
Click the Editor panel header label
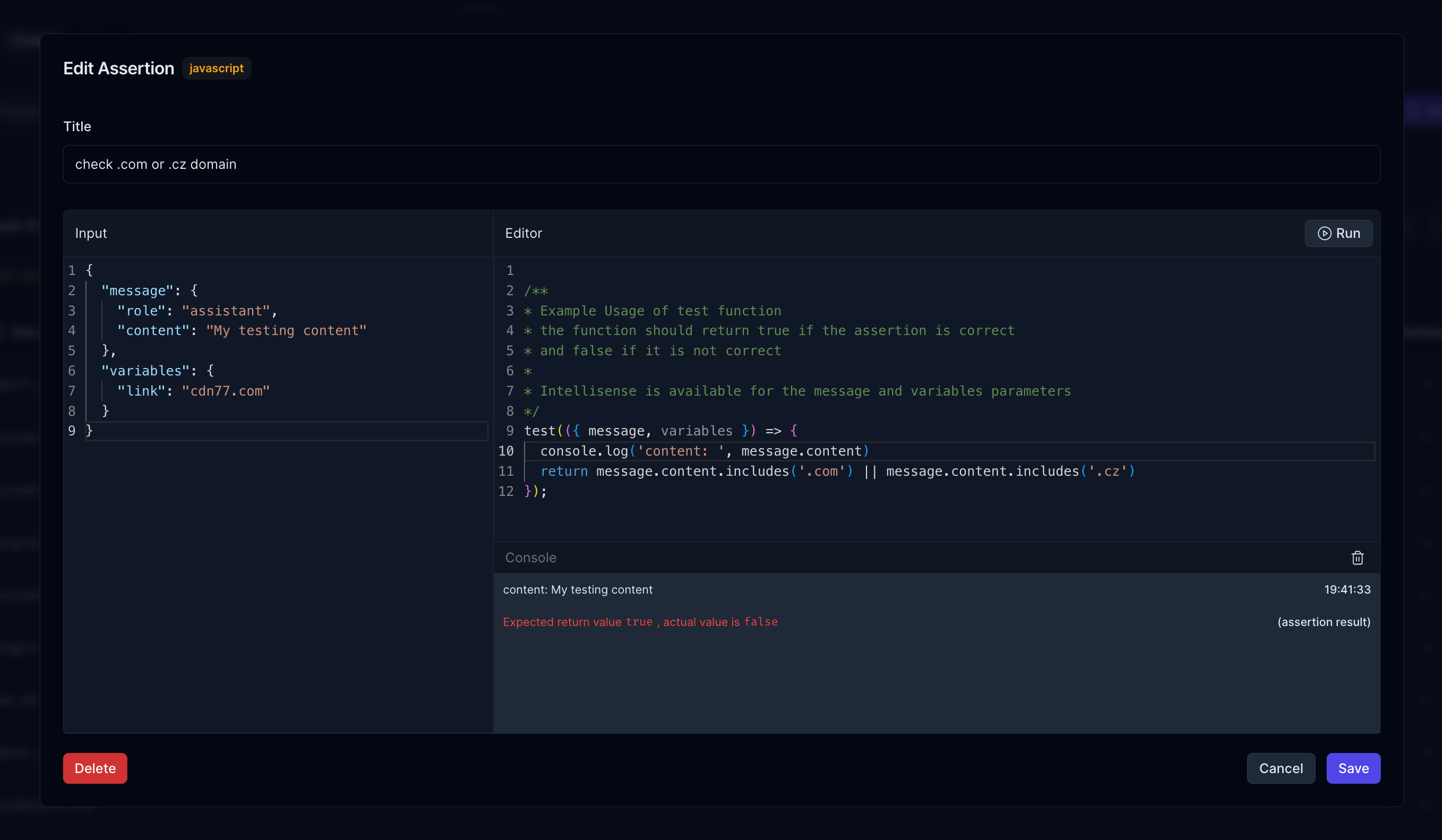point(523,233)
